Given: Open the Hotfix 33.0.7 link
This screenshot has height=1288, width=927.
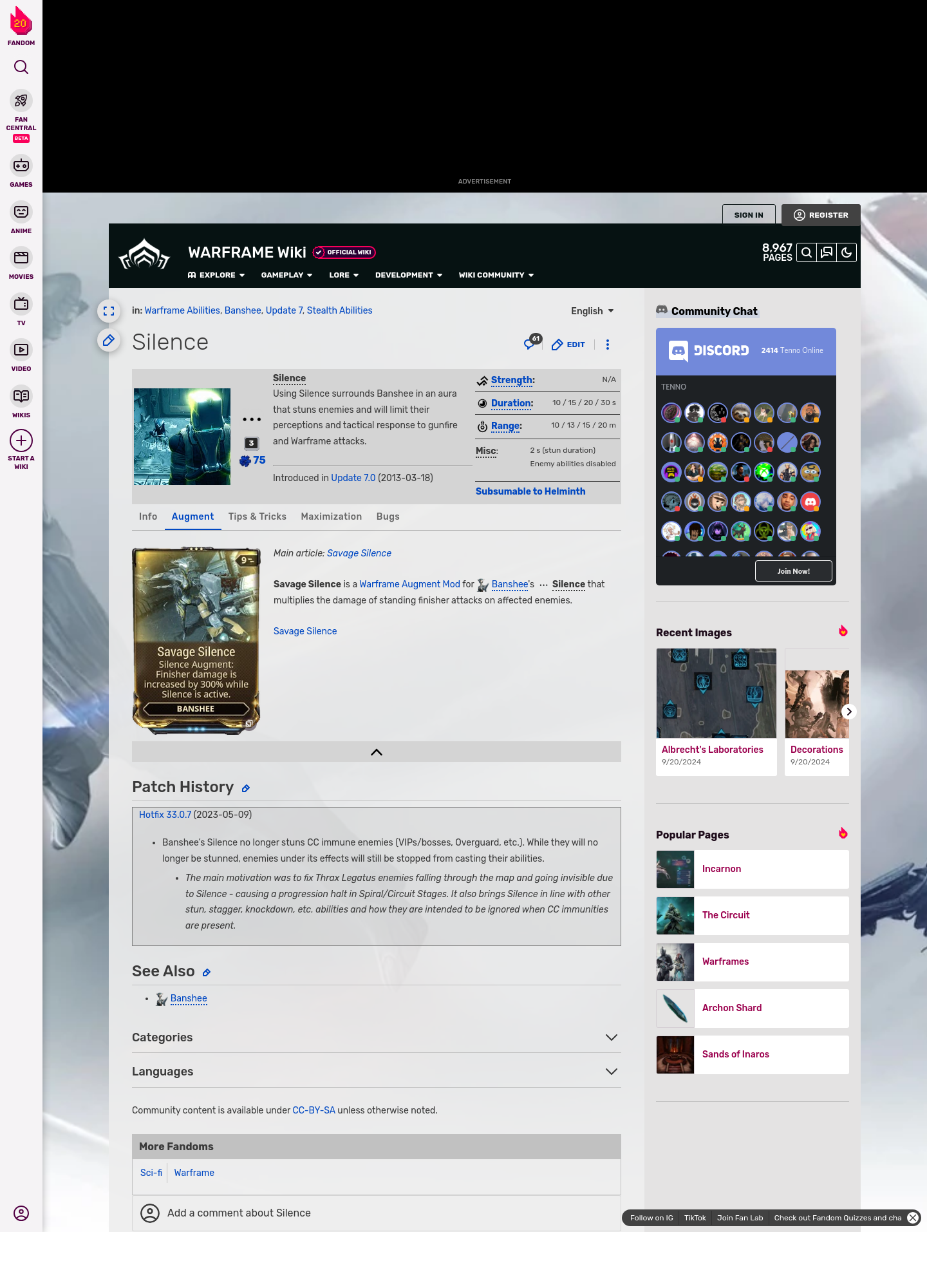Looking at the screenshot, I should pos(165,815).
